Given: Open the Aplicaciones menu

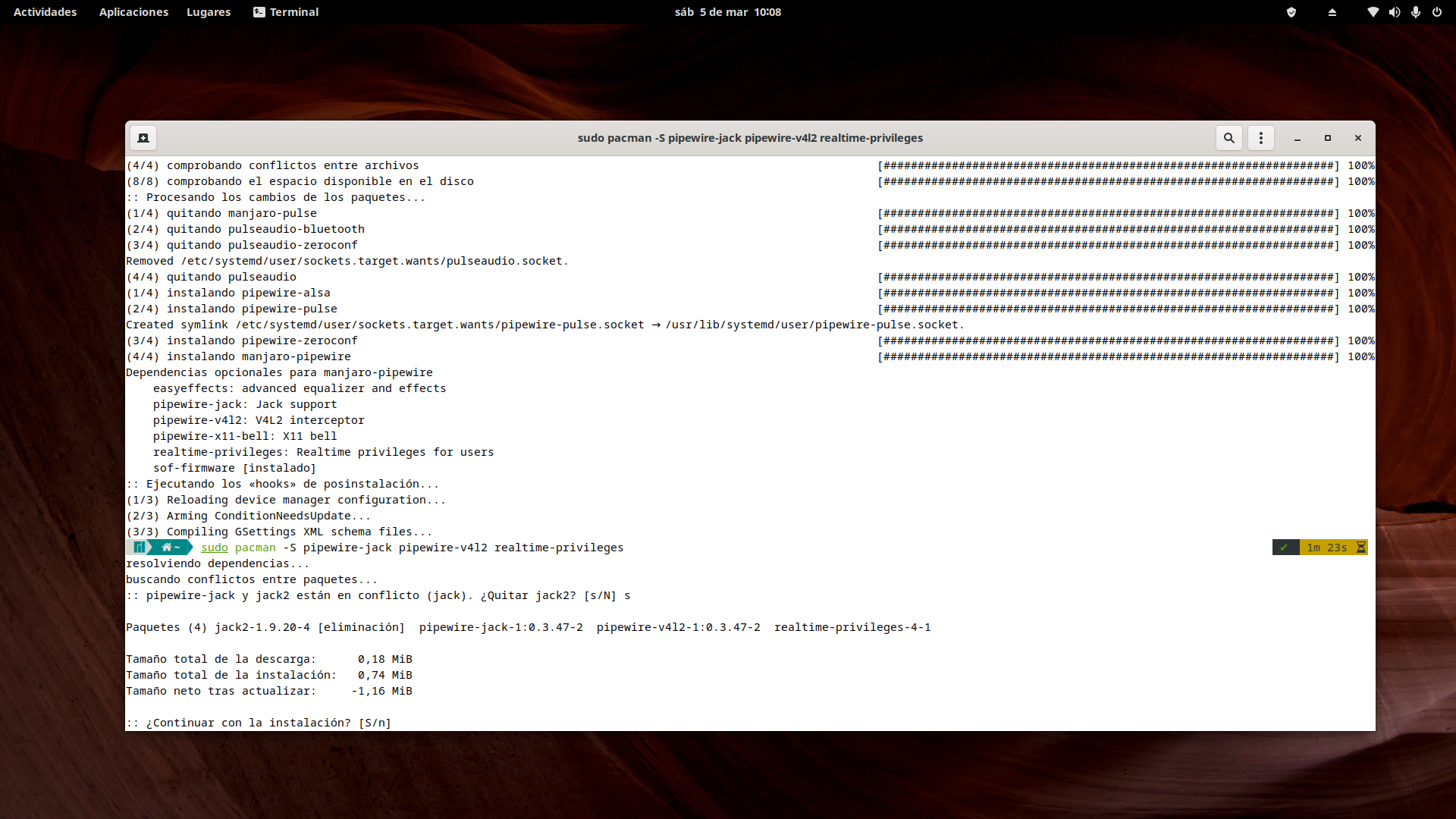Looking at the screenshot, I should click(x=133, y=12).
